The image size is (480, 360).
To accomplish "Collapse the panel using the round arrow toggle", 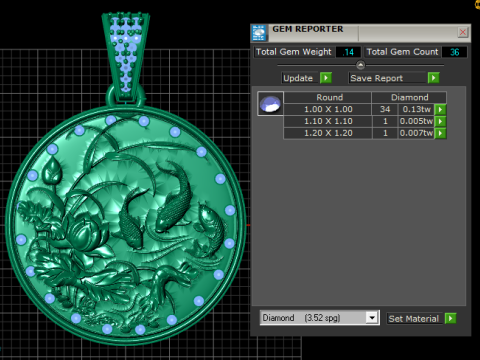I will pos(361,65).
